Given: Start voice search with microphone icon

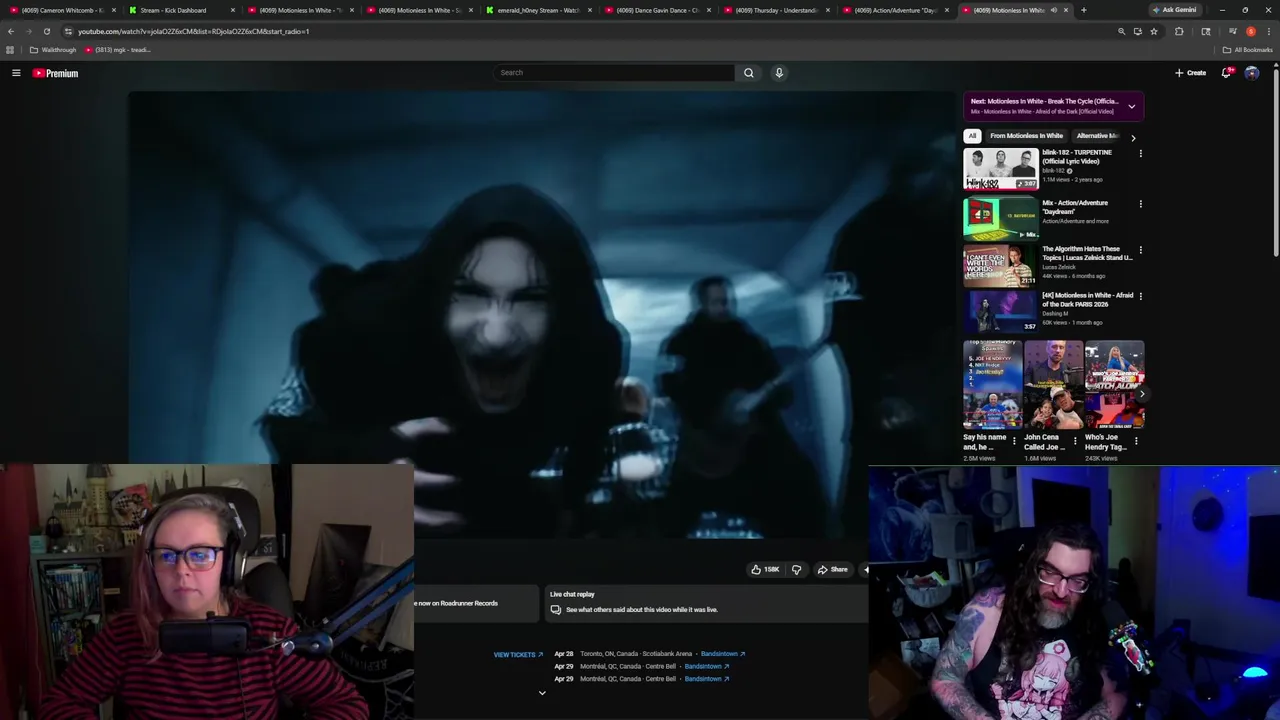Looking at the screenshot, I should (779, 73).
